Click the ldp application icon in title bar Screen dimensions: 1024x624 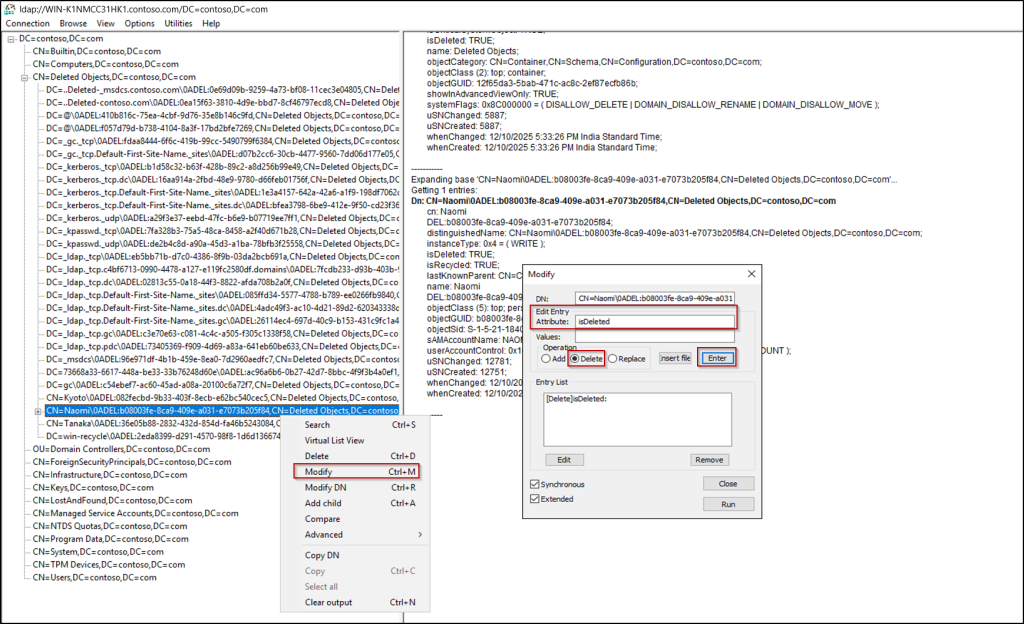9,10
